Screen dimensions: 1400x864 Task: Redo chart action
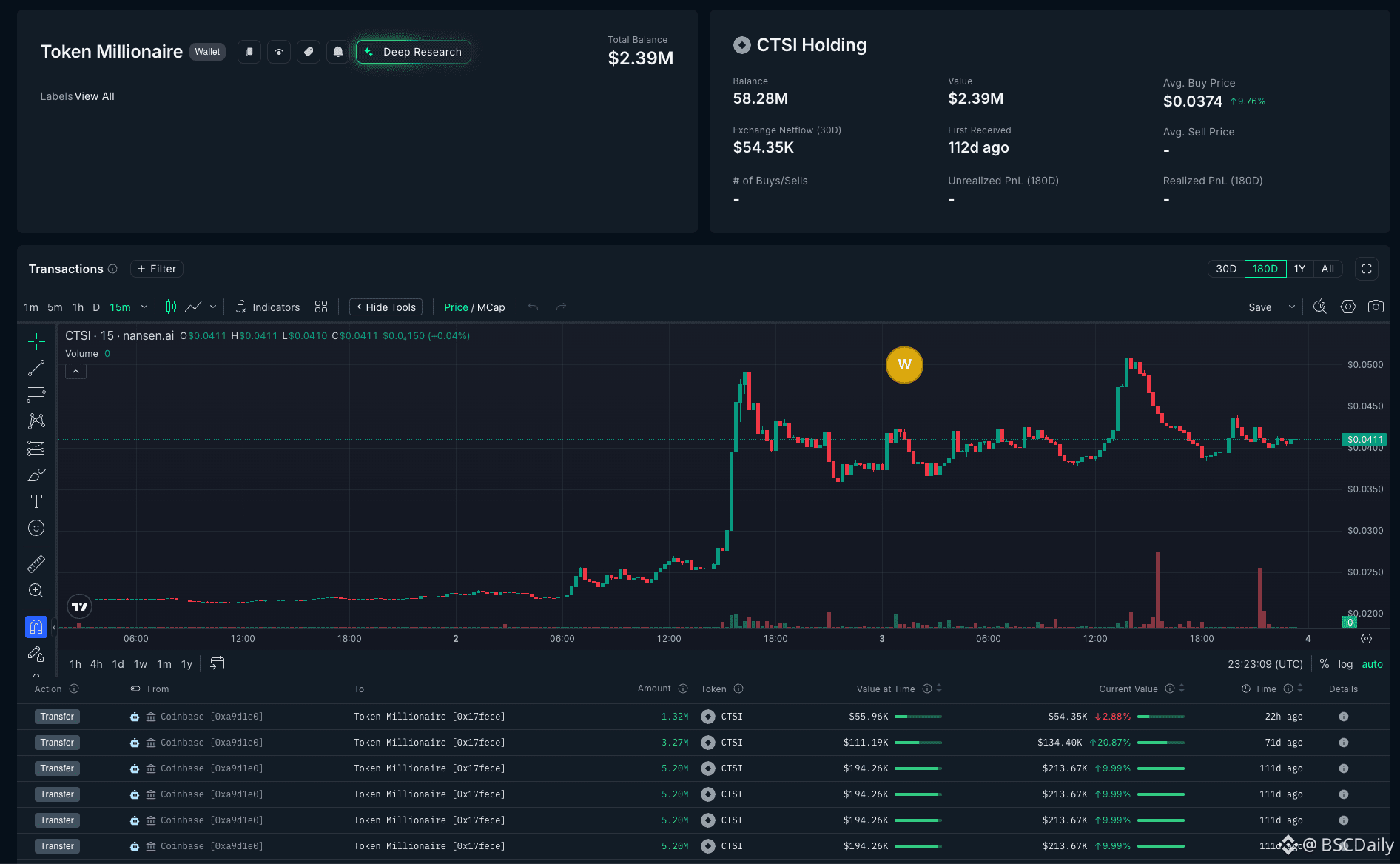pyautogui.click(x=561, y=307)
